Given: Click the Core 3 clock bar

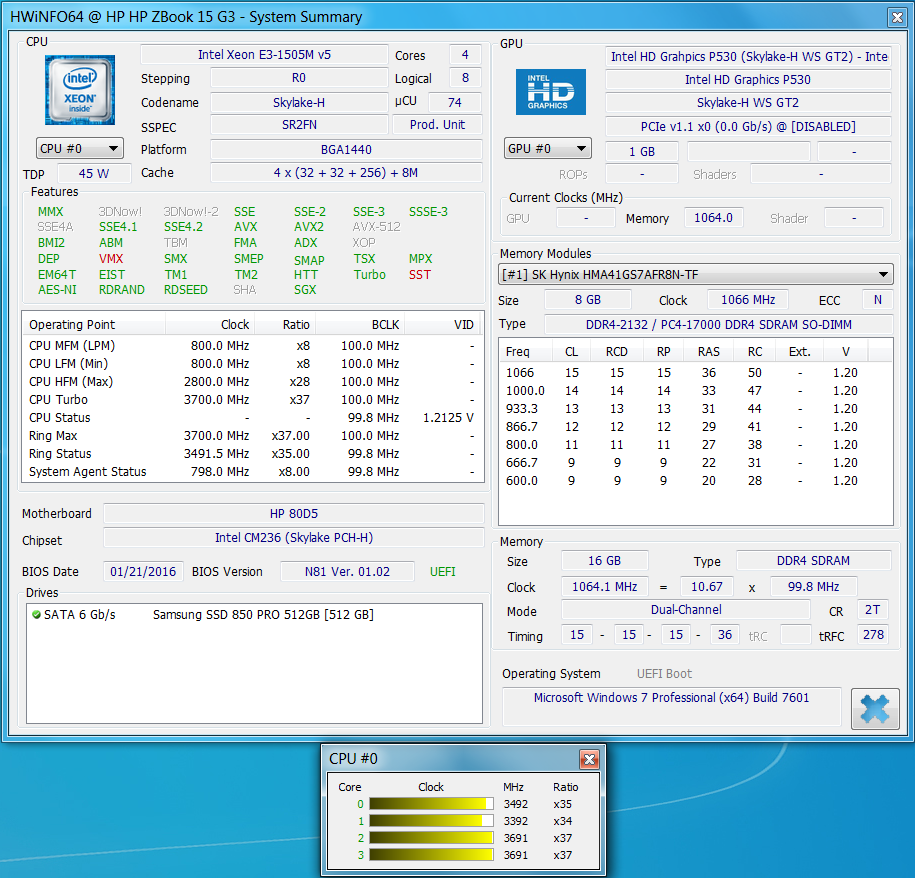Looking at the screenshot, I should click(x=431, y=855).
